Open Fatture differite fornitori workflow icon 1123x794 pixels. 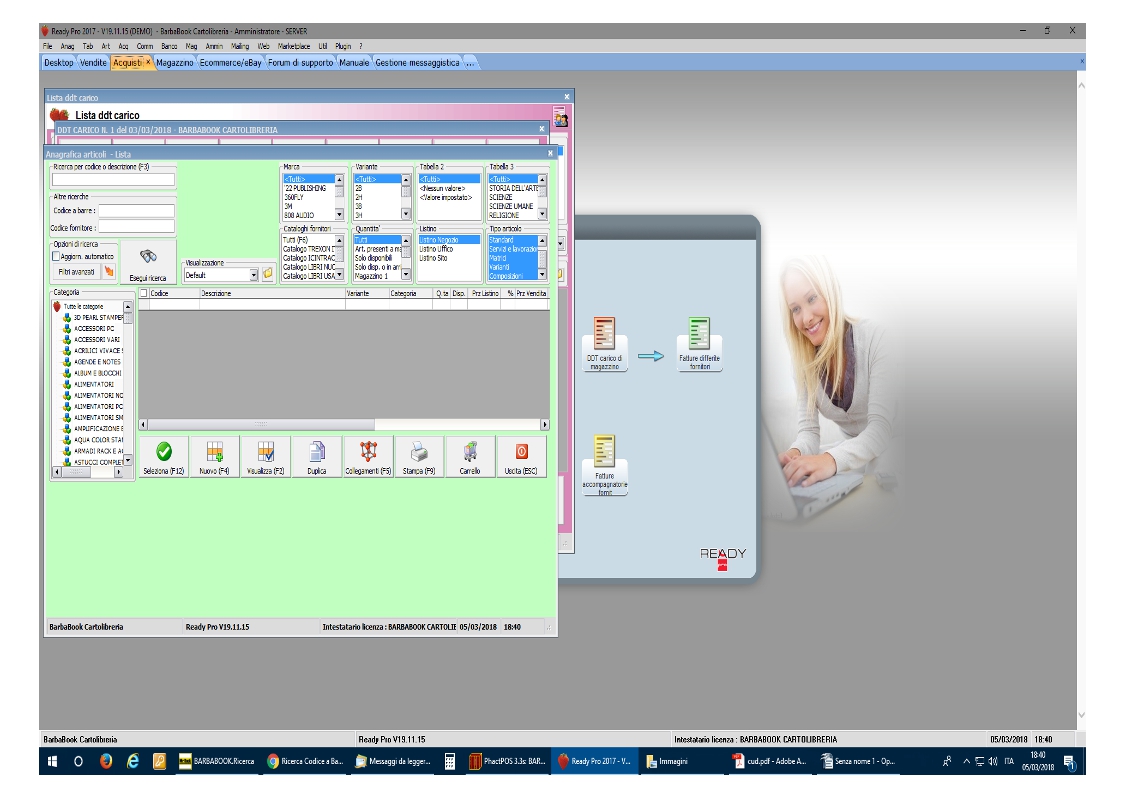[x=699, y=344]
